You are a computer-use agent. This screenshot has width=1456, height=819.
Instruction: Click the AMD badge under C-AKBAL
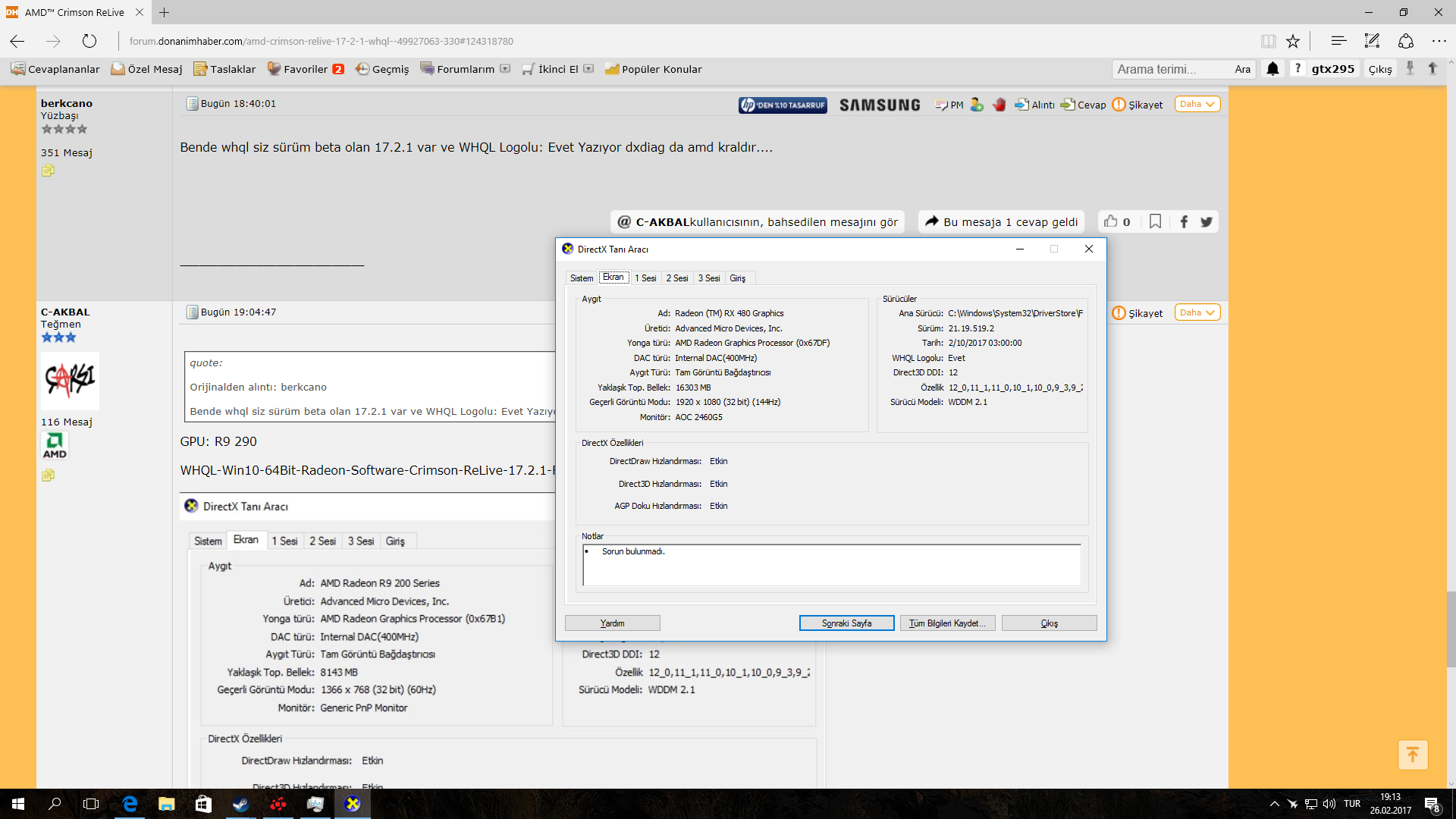click(55, 446)
